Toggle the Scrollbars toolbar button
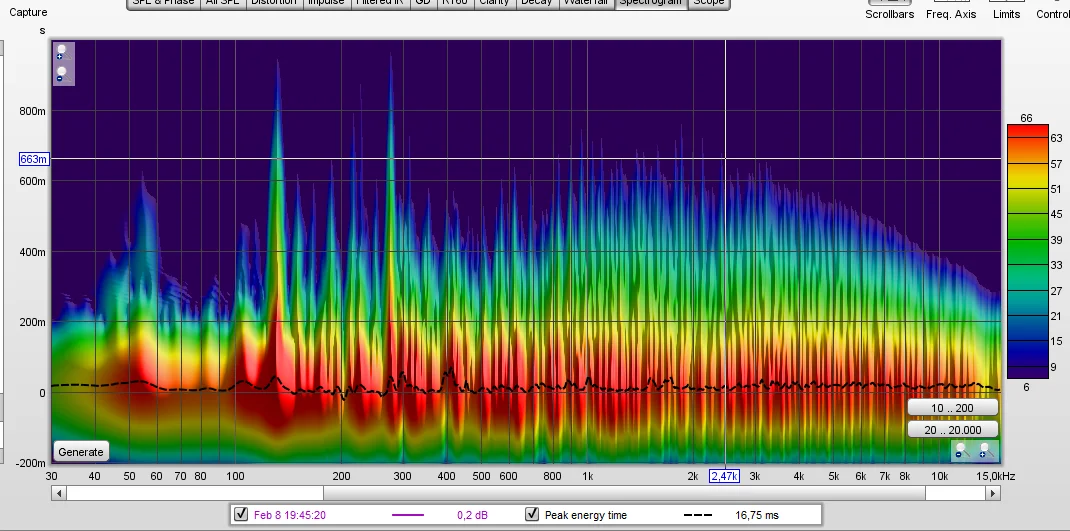Viewport: 1070px width, 531px height. click(889, 10)
